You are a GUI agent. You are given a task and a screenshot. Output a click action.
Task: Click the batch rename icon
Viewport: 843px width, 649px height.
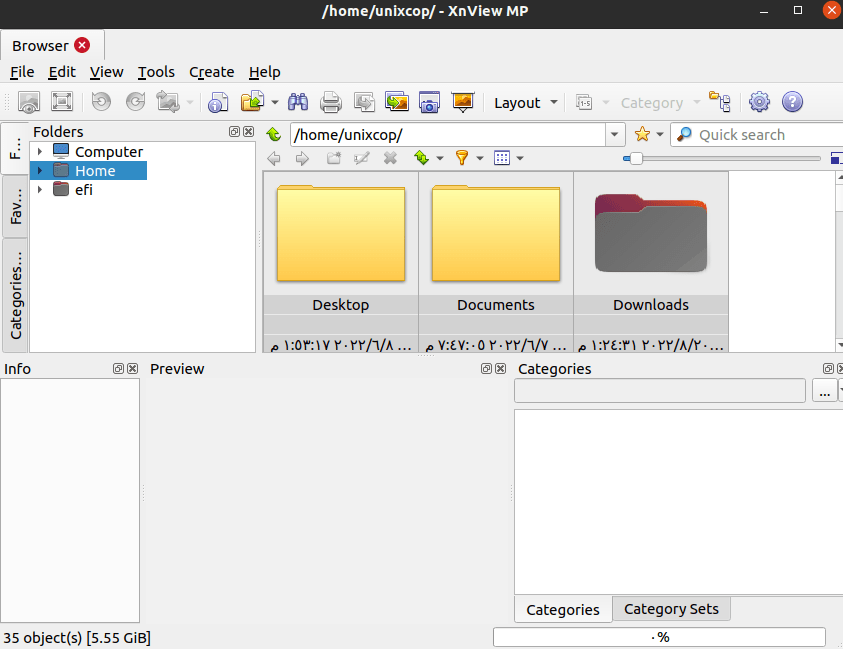[x=584, y=102]
